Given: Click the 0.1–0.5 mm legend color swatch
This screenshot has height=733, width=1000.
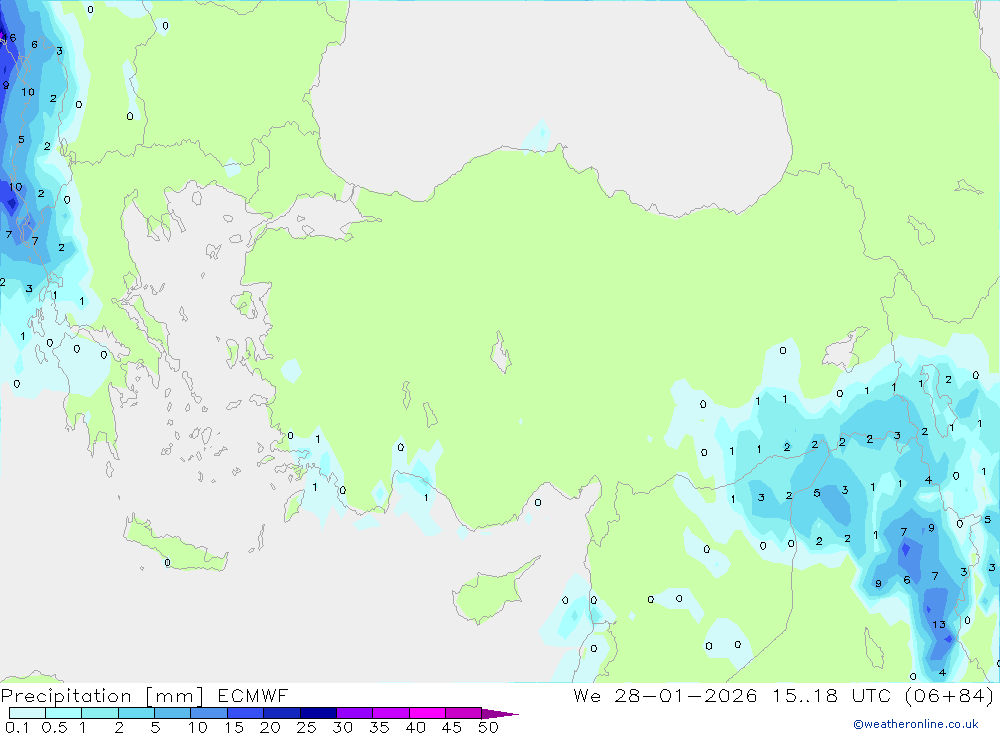Looking at the screenshot, I should (x=27, y=713).
